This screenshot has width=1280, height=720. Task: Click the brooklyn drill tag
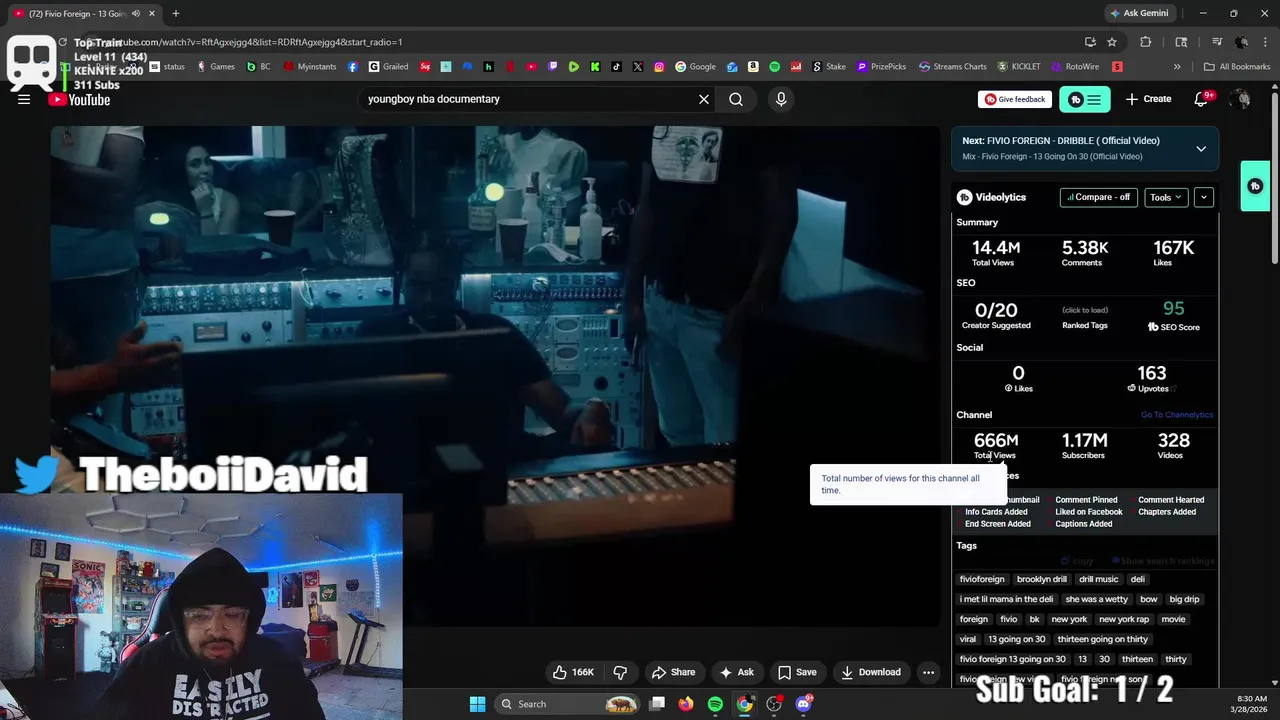[1042, 579]
